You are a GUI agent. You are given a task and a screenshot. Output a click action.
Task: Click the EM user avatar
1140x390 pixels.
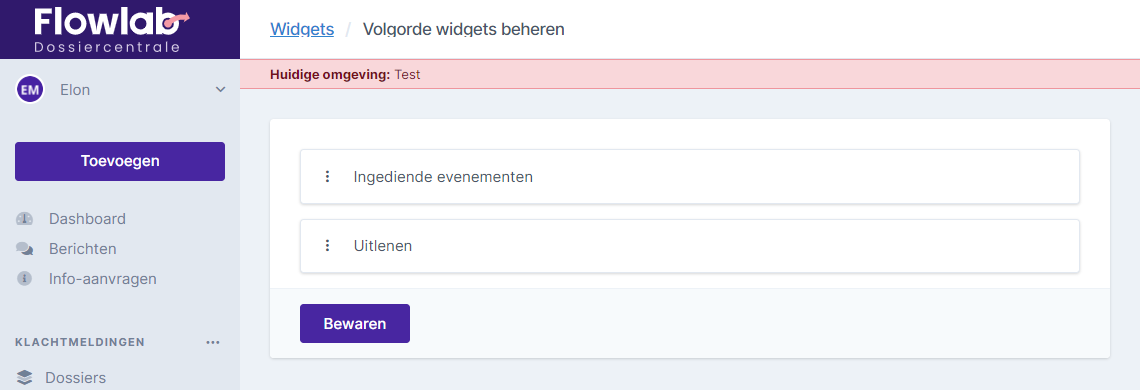tap(30, 89)
